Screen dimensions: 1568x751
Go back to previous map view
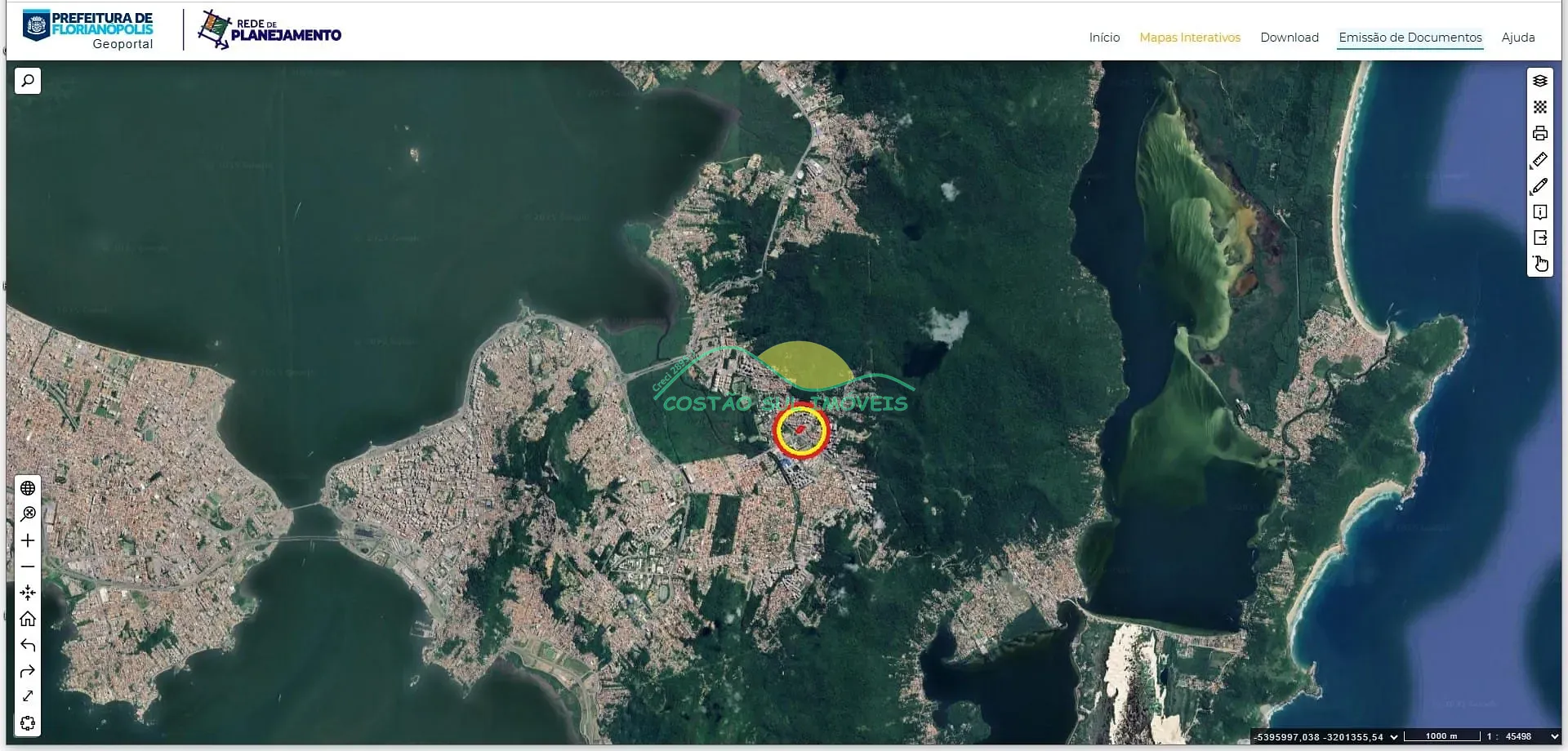[28, 645]
